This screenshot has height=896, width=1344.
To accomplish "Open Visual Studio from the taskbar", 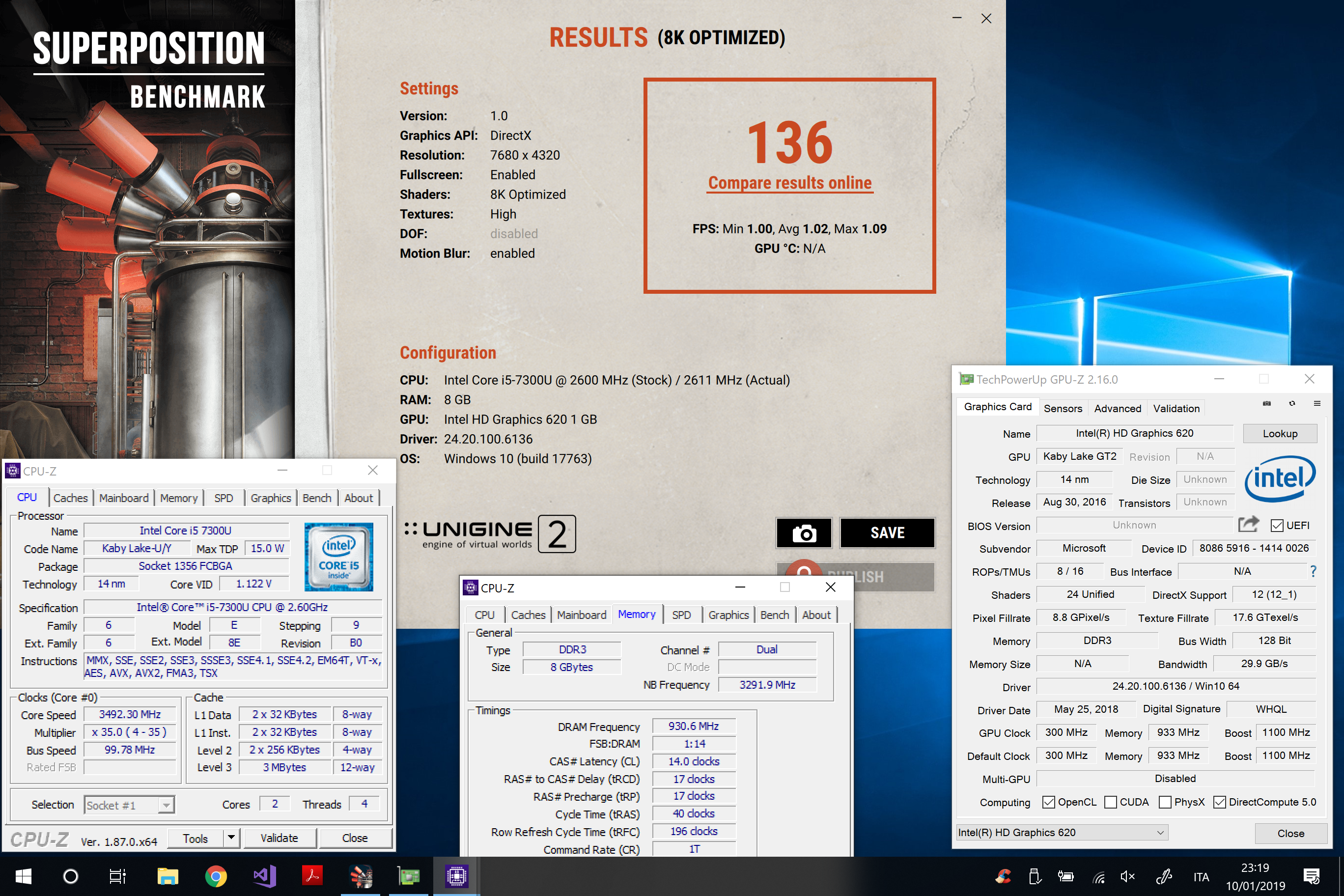I will point(265,876).
